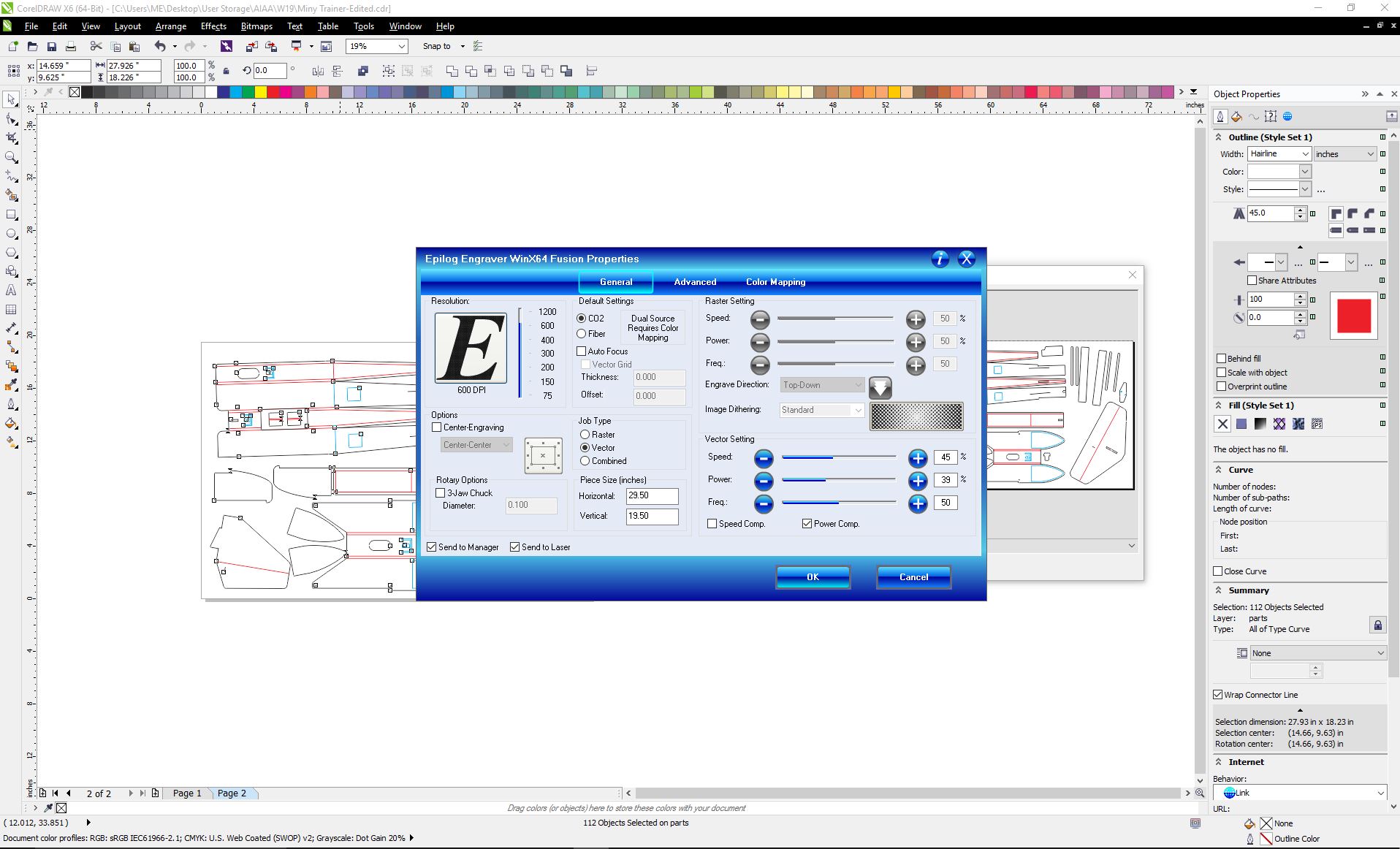Select the Raster job type
Image resolution: width=1400 pixels, height=849 pixels.
click(x=585, y=435)
